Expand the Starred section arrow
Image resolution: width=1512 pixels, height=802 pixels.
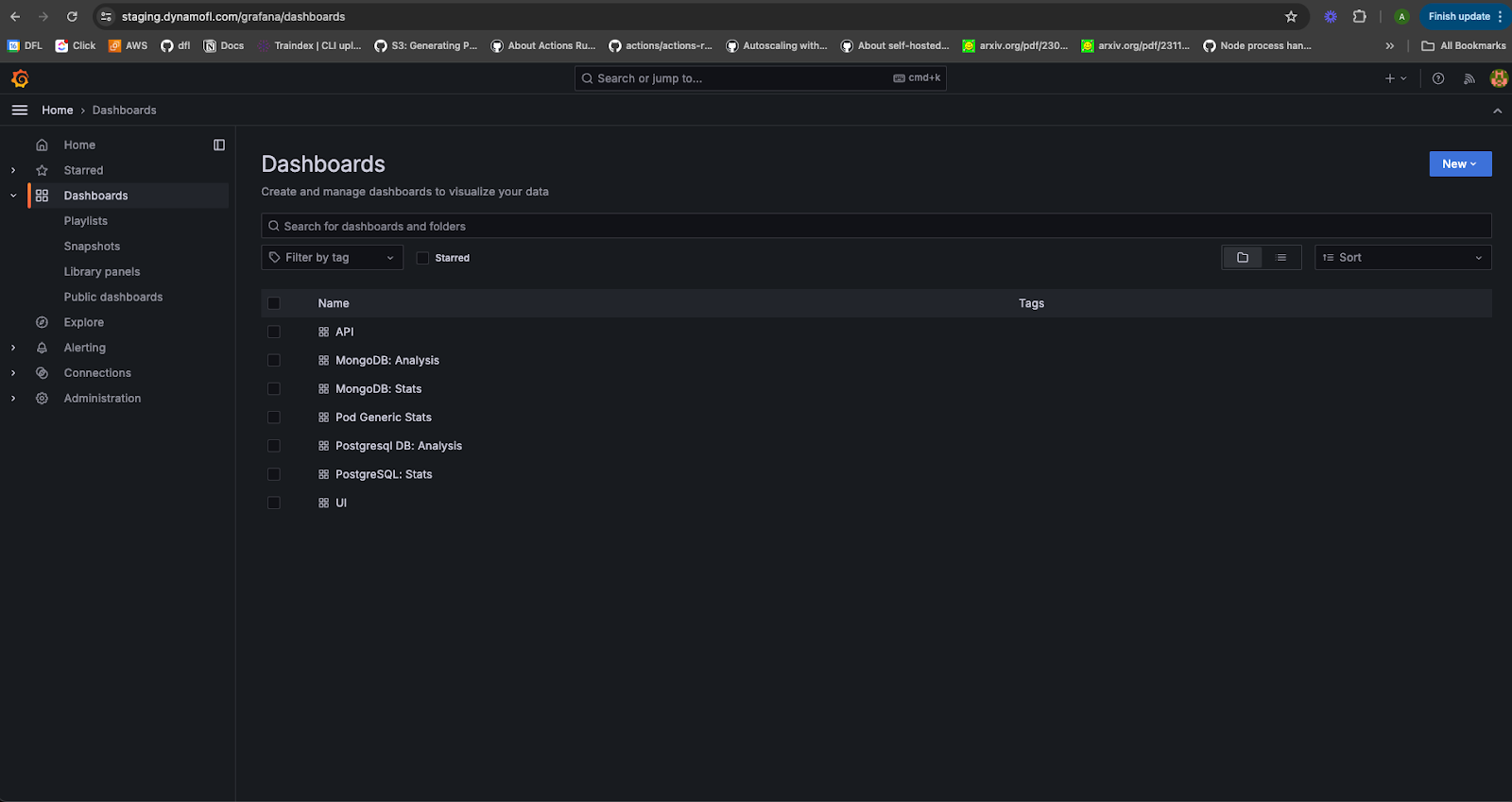[x=13, y=170]
